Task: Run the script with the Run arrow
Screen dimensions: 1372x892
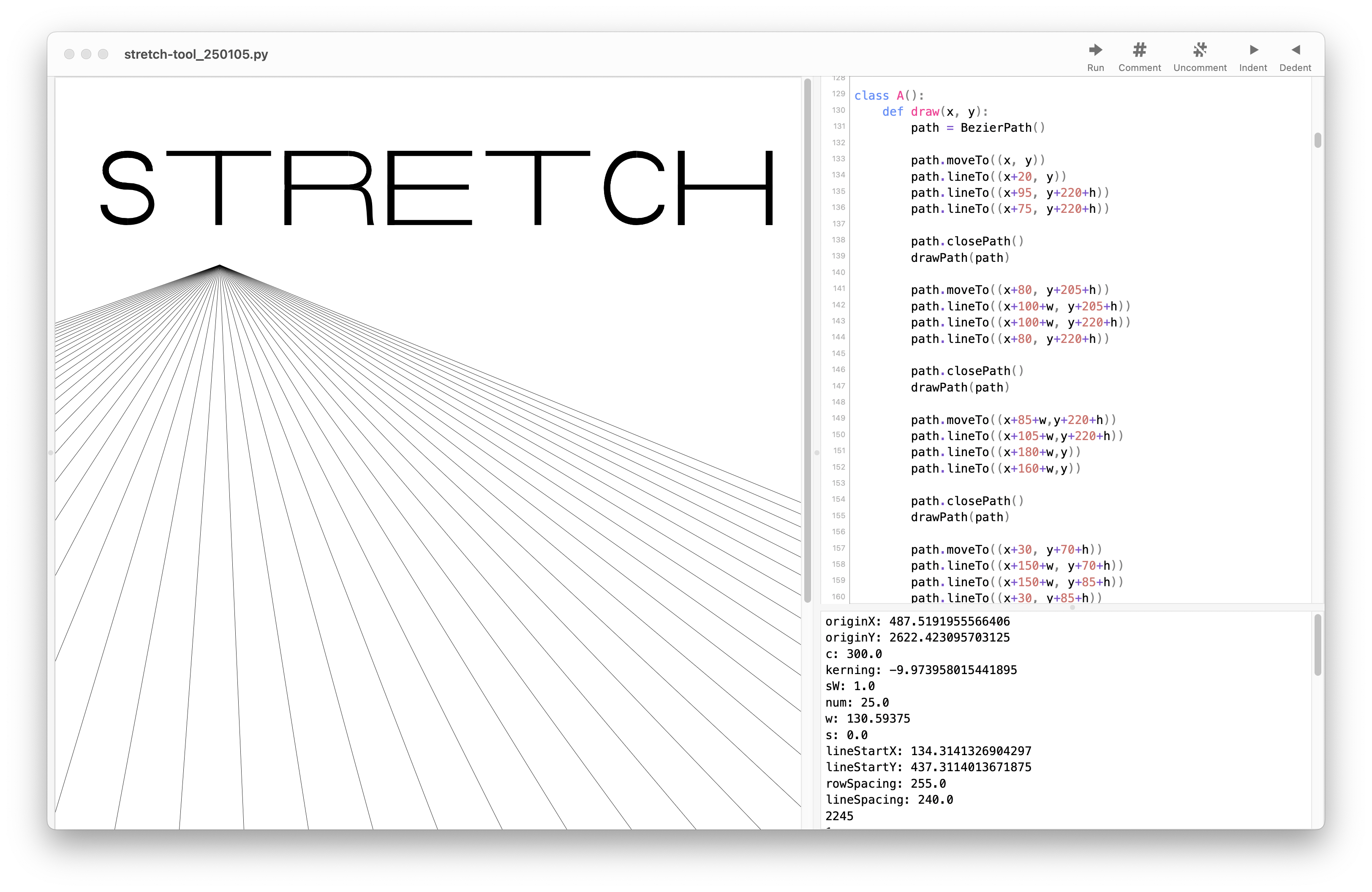Action: click(x=1095, y=50)
